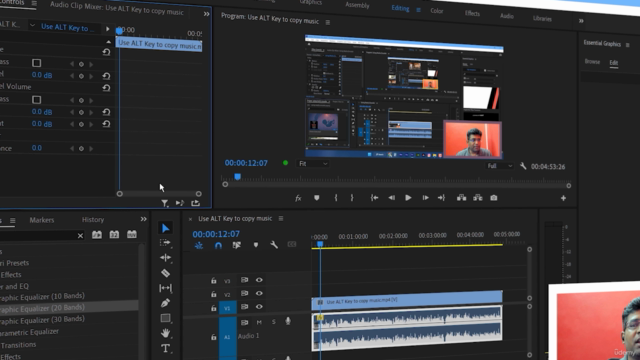Select the Type tool
The width and height of the screenshot is (640, 360).
pyautogui.click(x=165, y=348)
